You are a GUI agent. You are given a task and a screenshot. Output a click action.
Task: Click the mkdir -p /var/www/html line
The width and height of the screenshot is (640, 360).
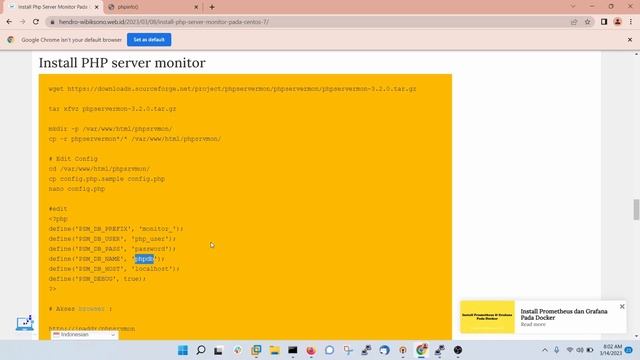pos(110,129)
